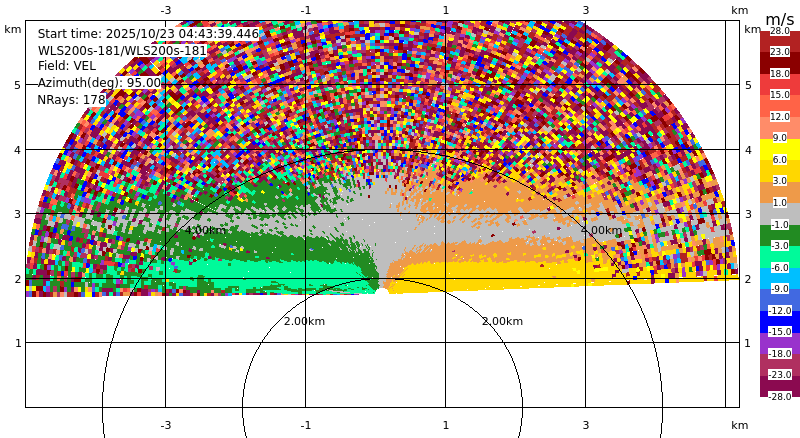Click the '28.0' colorbar label
This screenshot has width=800, height=438.
pos(780,31)
